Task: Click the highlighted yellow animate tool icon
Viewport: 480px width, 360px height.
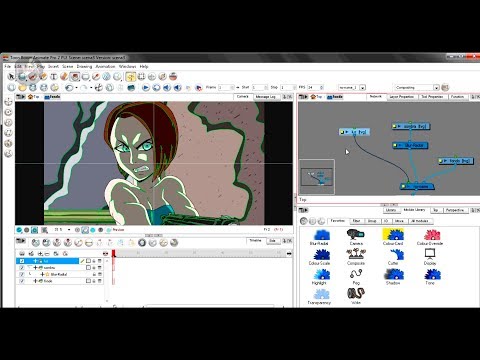Action: click(x=131, y=77)
